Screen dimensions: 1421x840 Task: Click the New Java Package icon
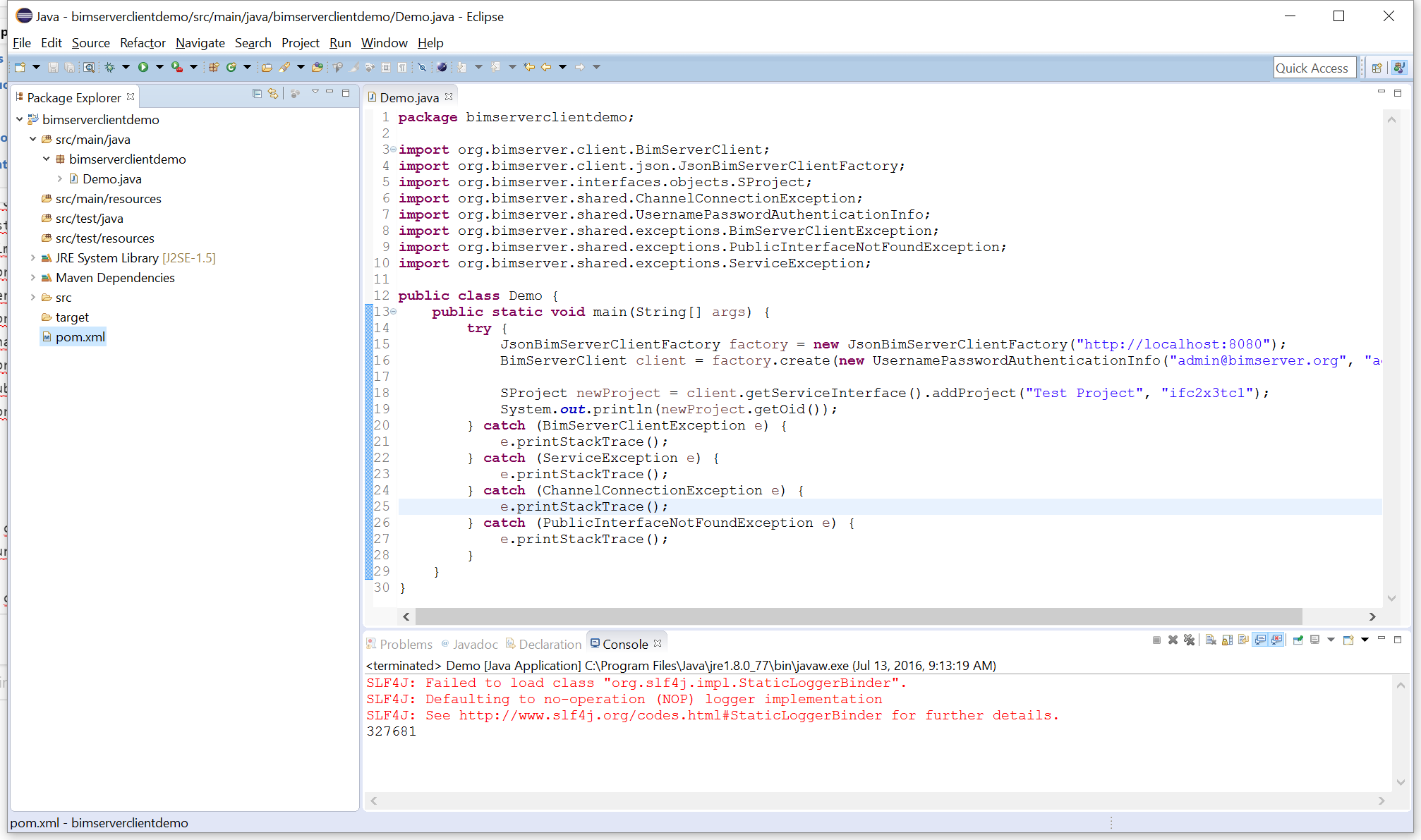(214, 67)
